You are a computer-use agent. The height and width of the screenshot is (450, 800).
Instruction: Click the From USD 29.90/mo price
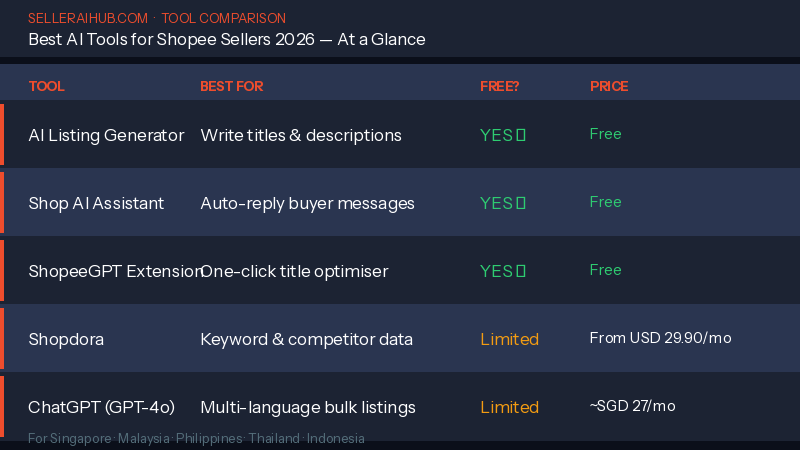[660, 338]
